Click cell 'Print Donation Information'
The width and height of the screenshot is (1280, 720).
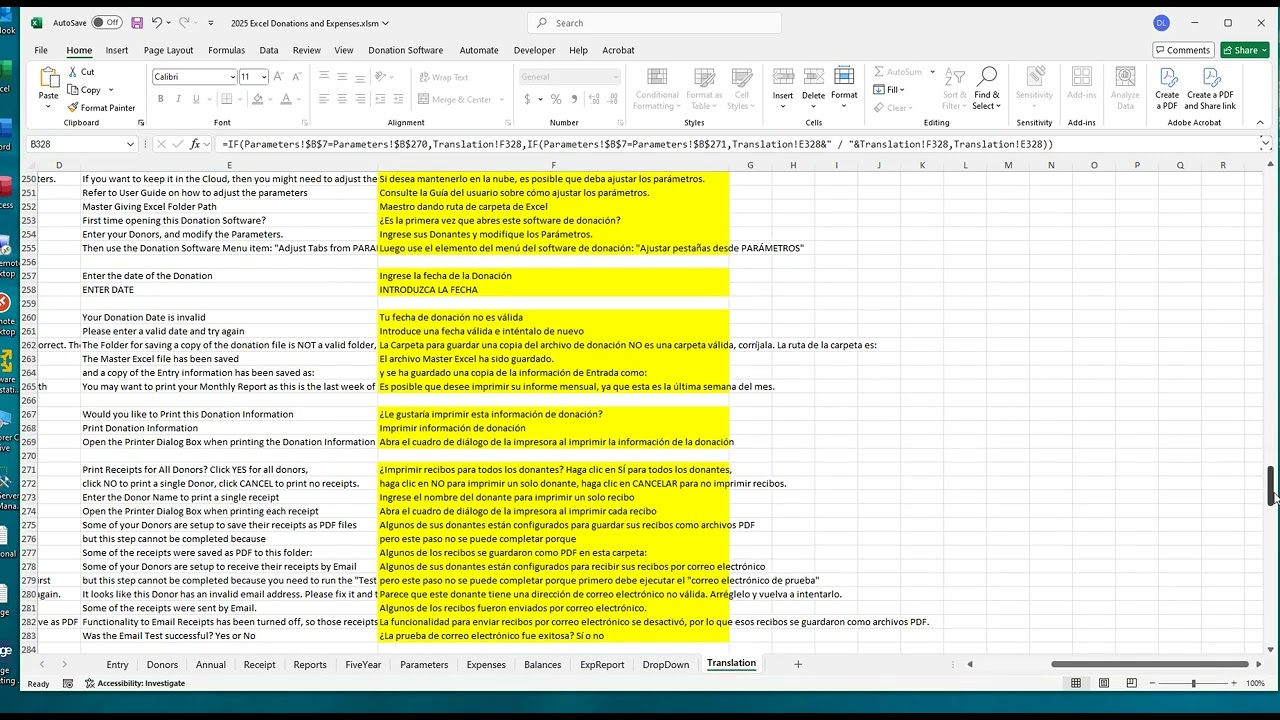[x=229, y=428]
